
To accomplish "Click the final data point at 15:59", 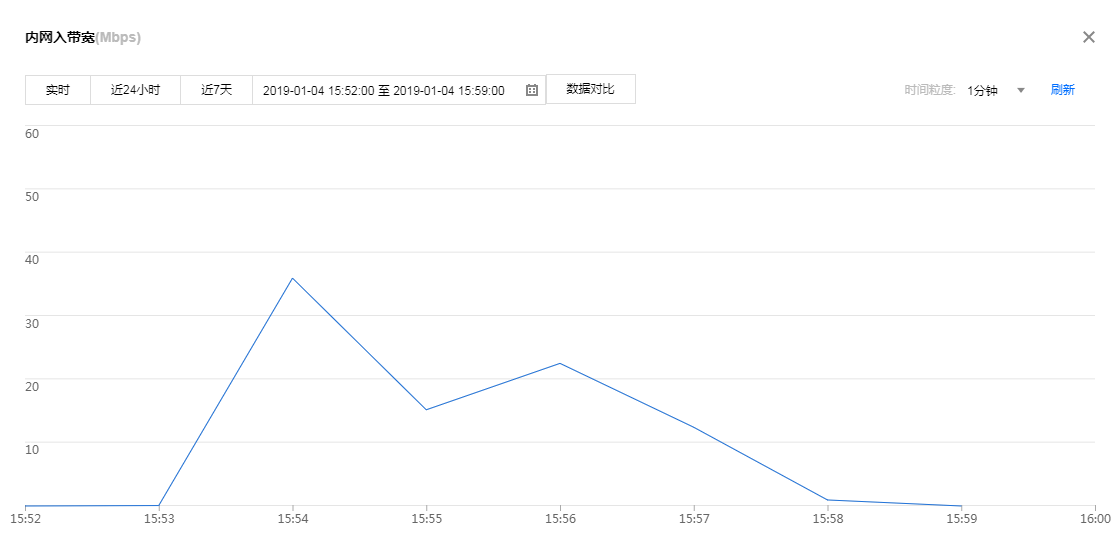I will (x=961, y=506).
